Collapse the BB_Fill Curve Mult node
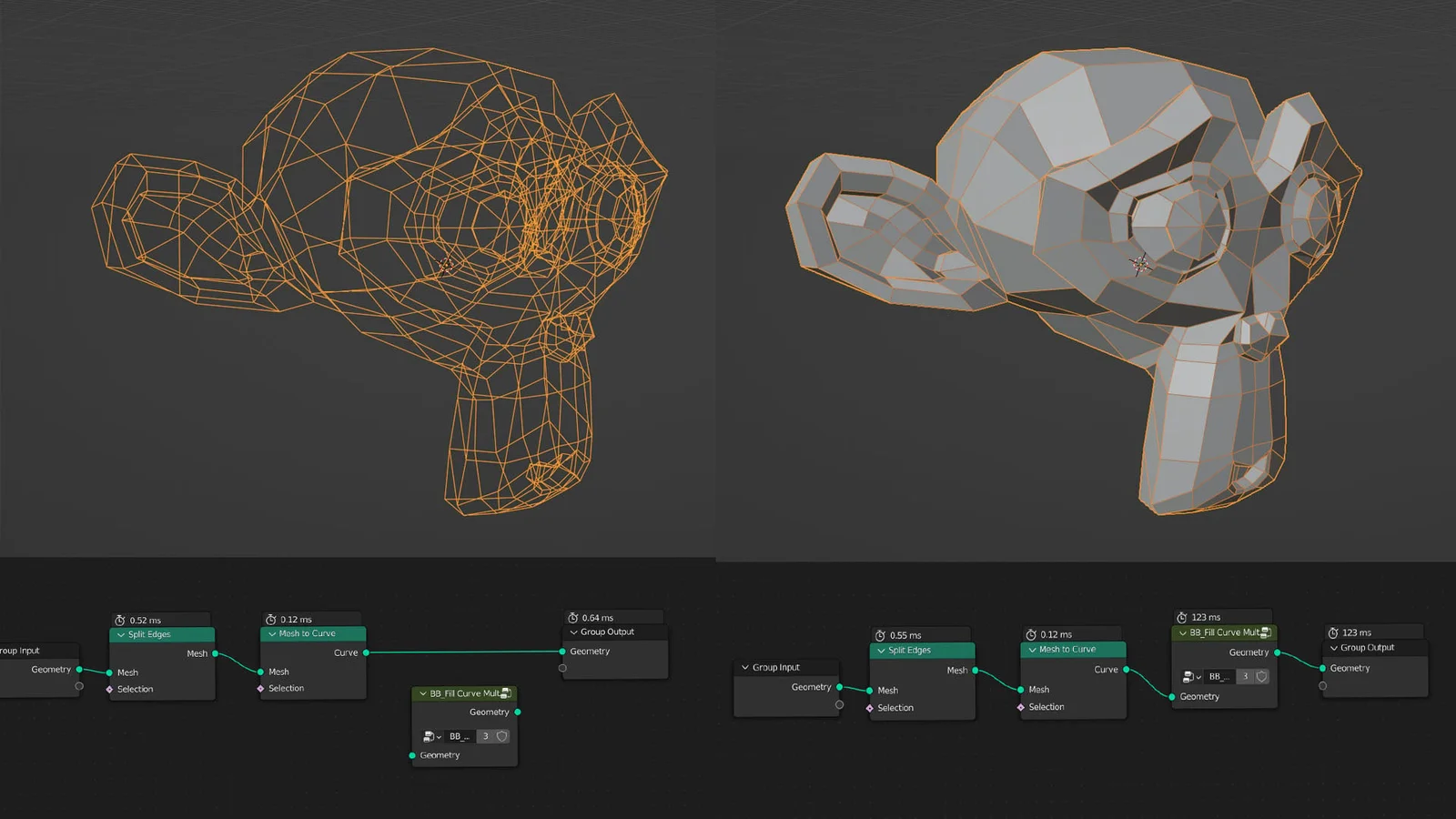 pos(423,693)
